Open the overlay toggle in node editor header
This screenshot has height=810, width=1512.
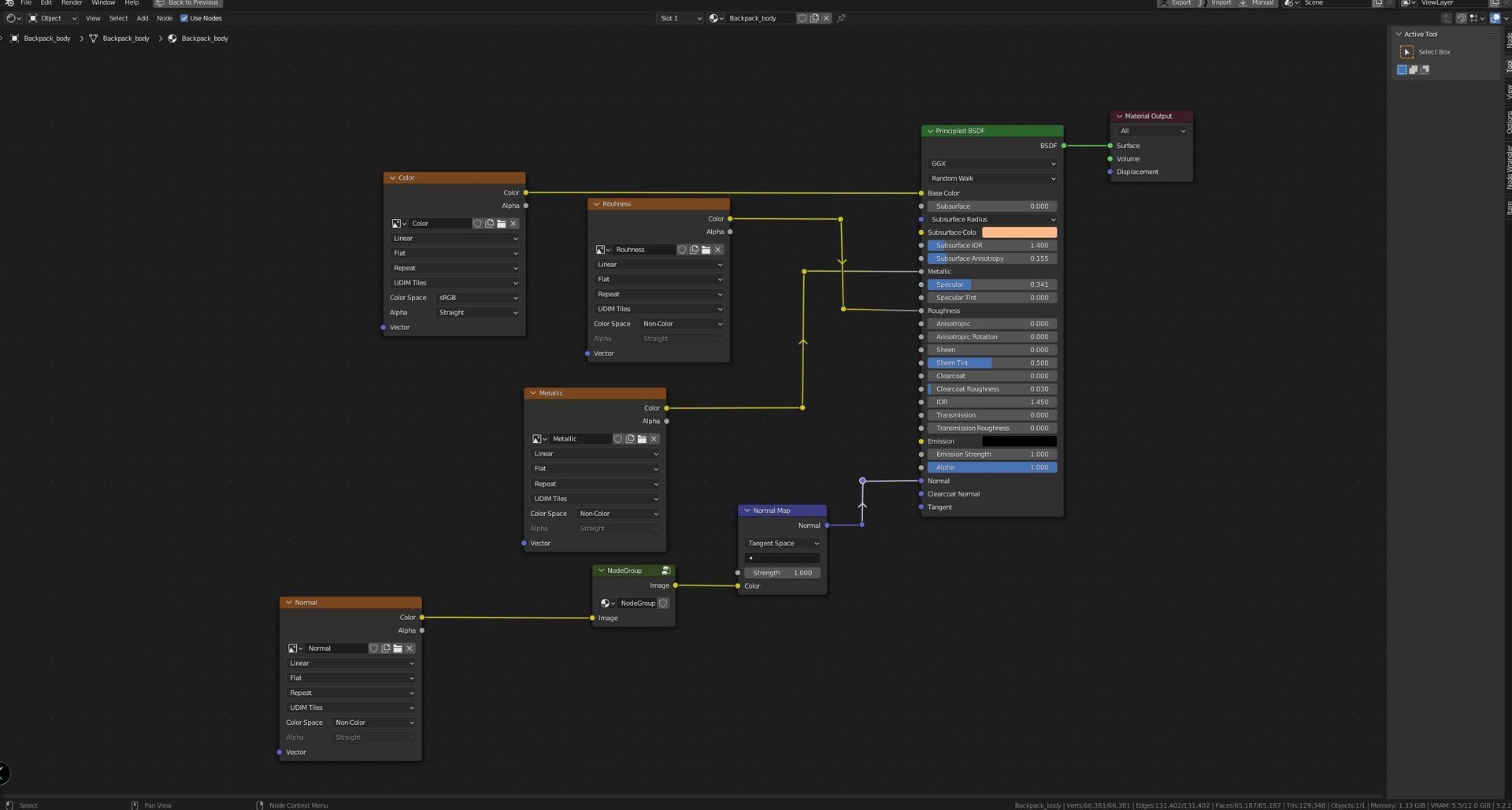(1495, 18)
